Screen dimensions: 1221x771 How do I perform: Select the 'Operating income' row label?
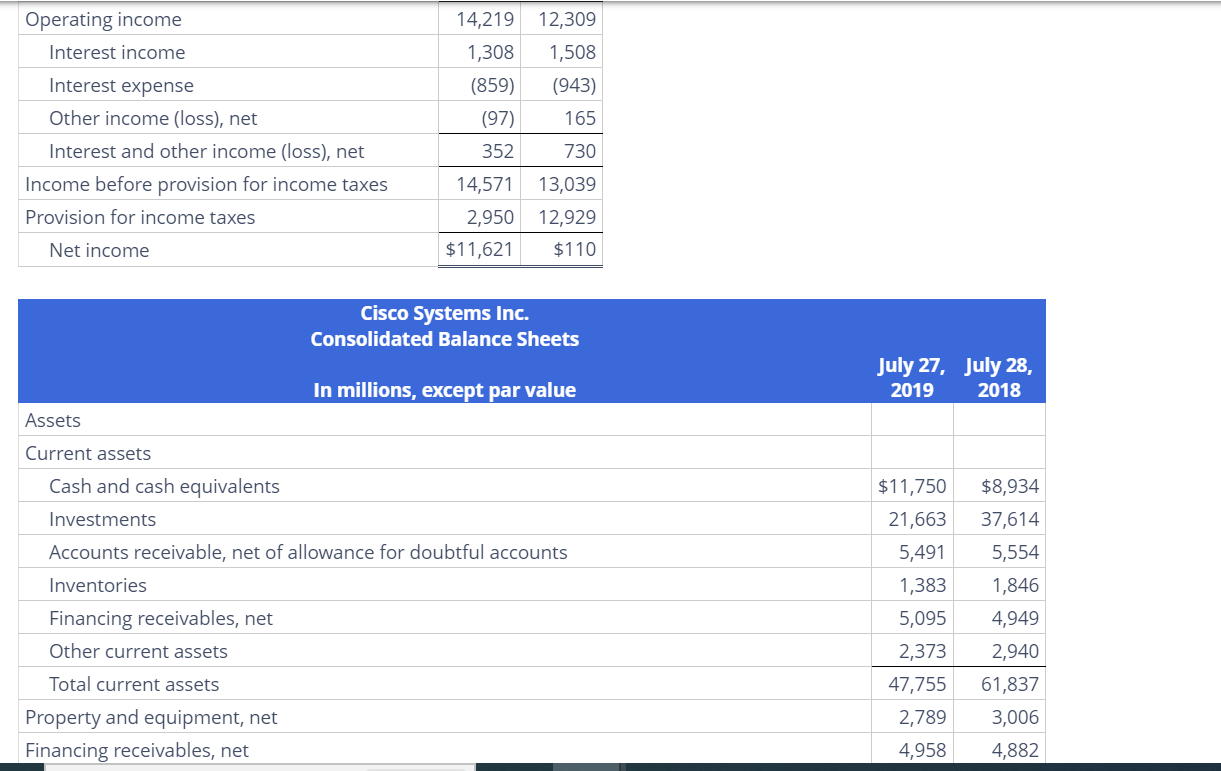tap(103, 19)
